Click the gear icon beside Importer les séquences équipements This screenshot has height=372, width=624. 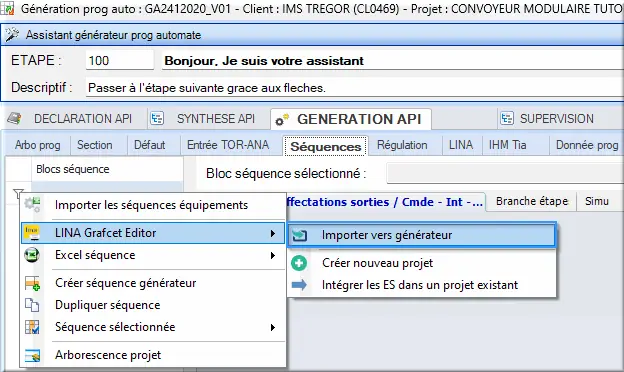32,205
